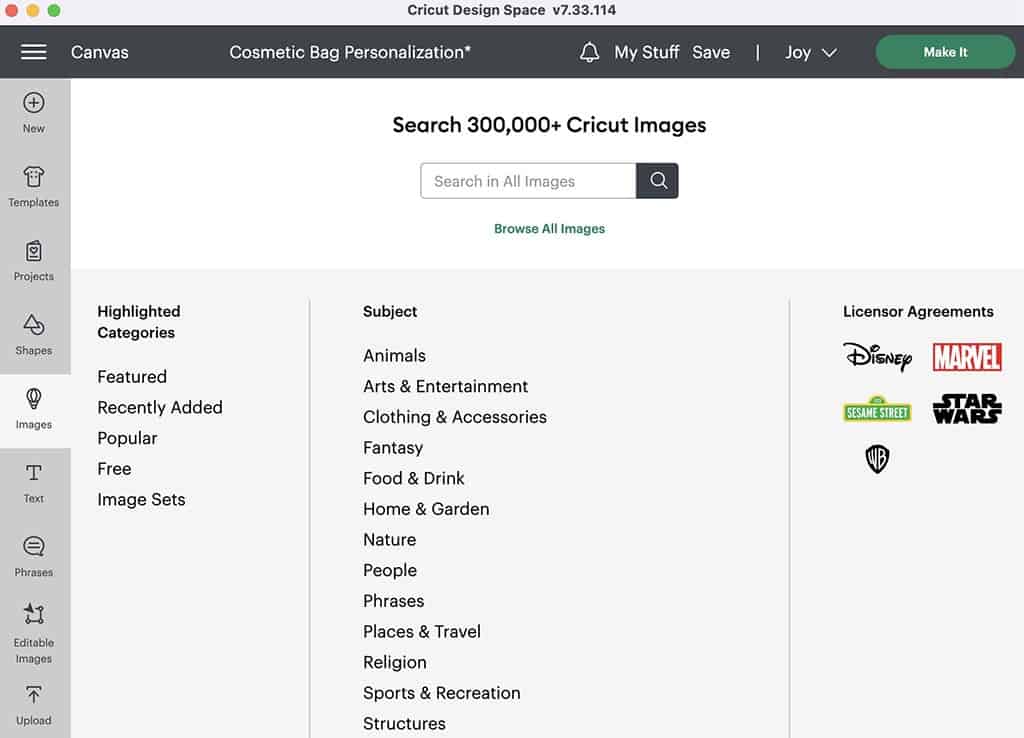This screenshot has width=1024, height=738.
Task: Select the Recently Added category
Action: click(160, 408)
